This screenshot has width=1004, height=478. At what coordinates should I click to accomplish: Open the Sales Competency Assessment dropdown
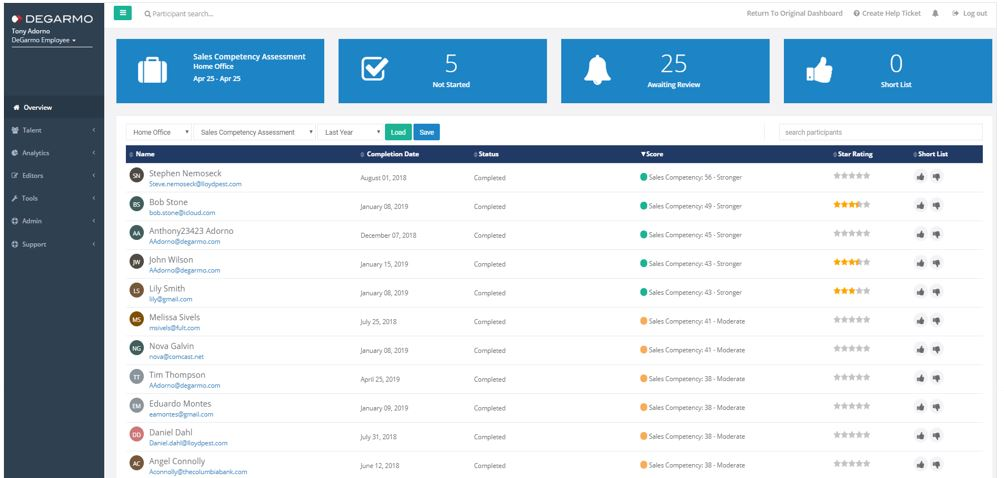point(255,132)
